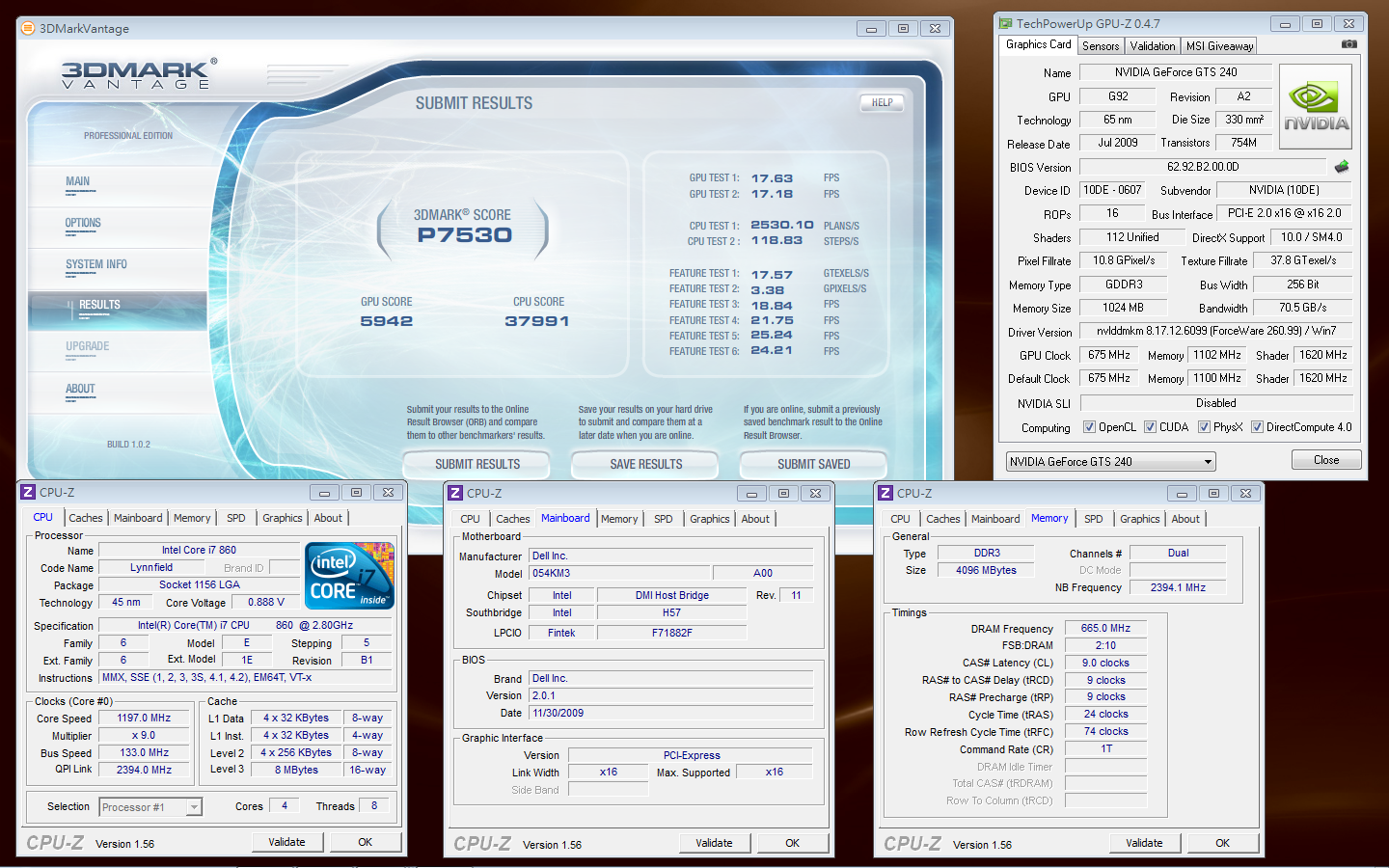Click the HELP button in 3DMark

pyautogui.click(x=882, y=102)
